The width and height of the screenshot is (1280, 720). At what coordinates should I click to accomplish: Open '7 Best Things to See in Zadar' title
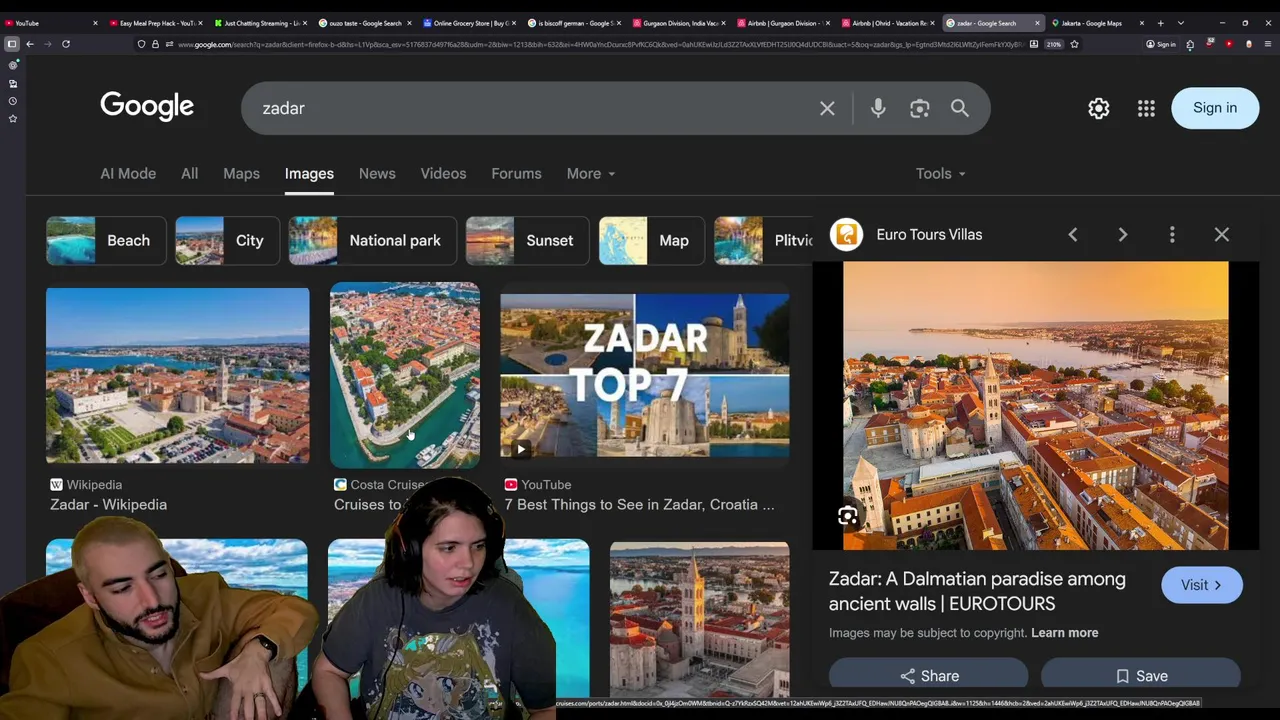click(x=639, y=505)
